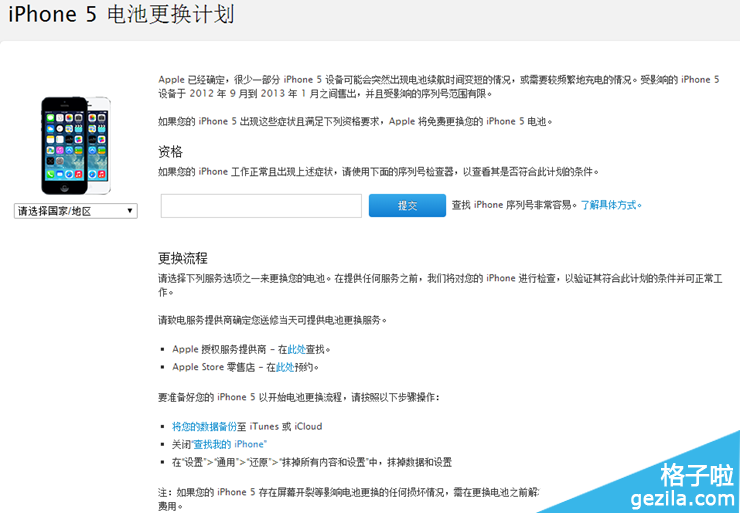This screenshot has height=513, width=740.
Task: Select the note paragraph starting 注：如果您的
Action: [348, 499]
